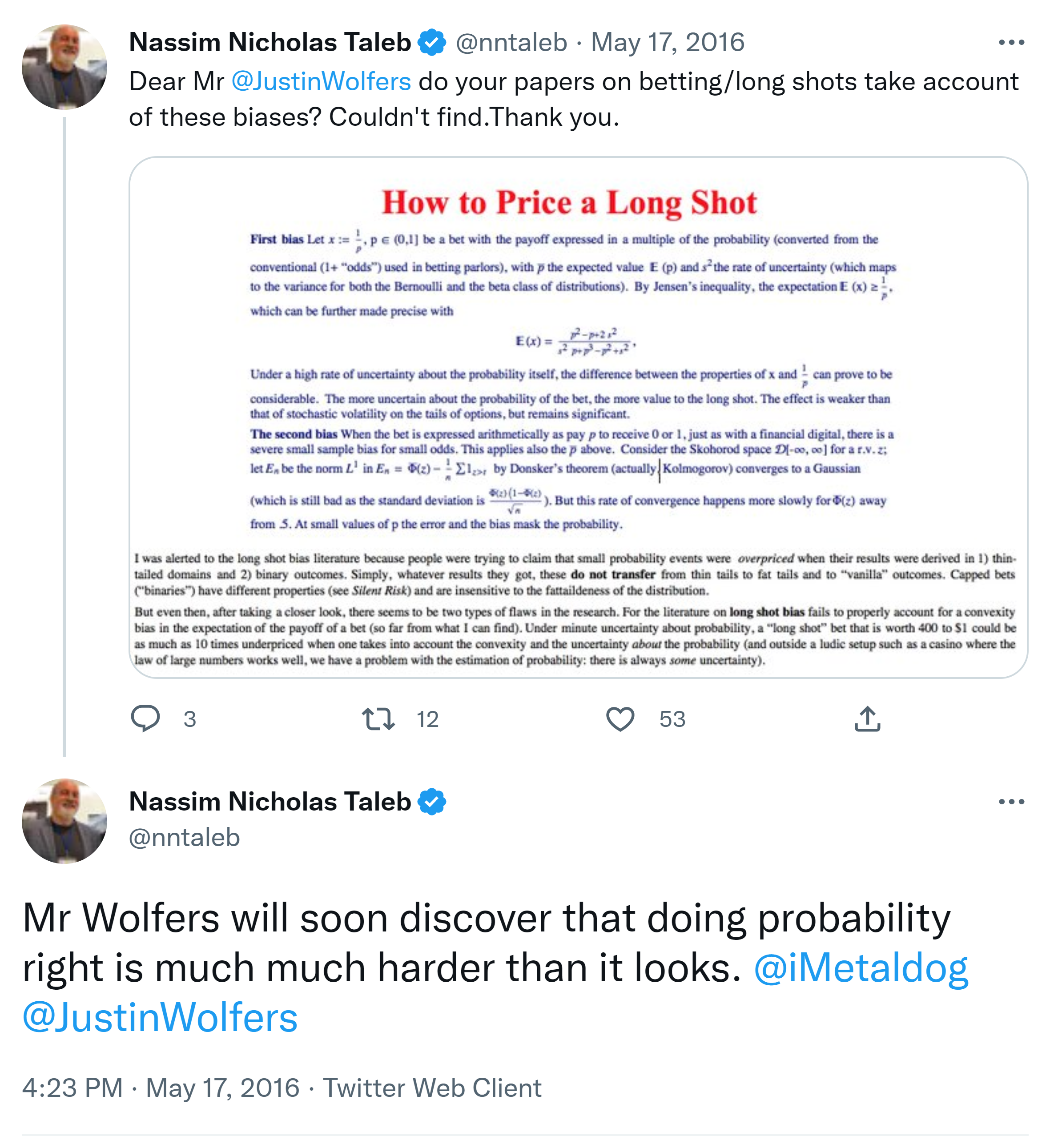Image resolution: width=1046 pixels, height=1148 pixels.
Task: Open the first tweet's three-dot menu
Action: (x=1011, y=43)
